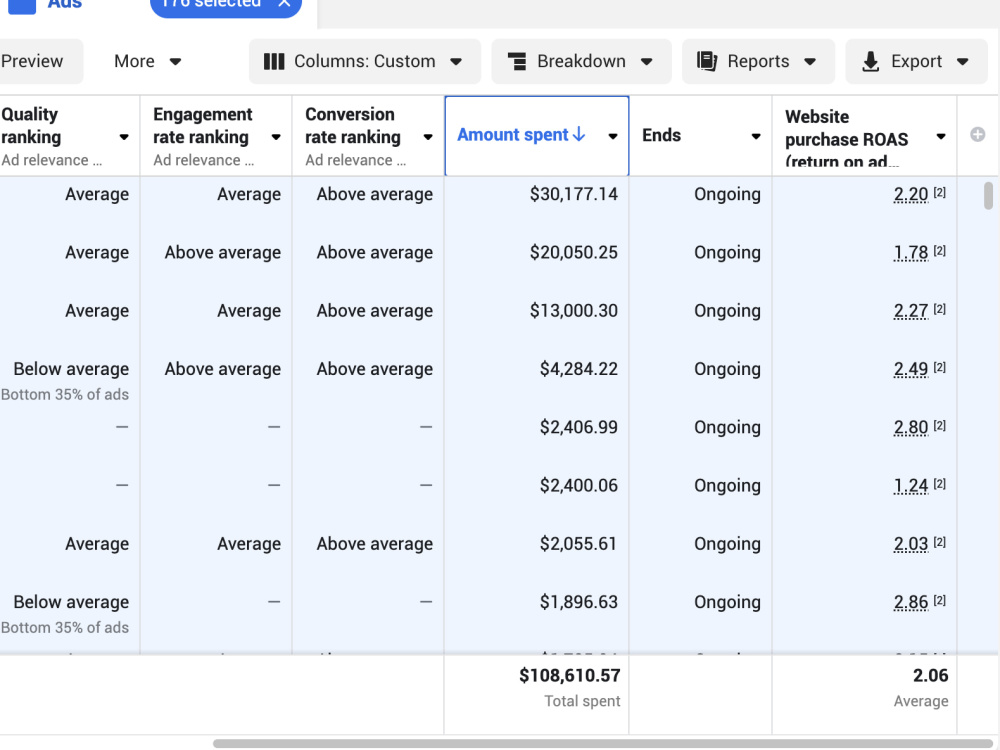Open the More menu
Screen dimensions: 1000x750
pyautogui.click(x=147, y=61)
